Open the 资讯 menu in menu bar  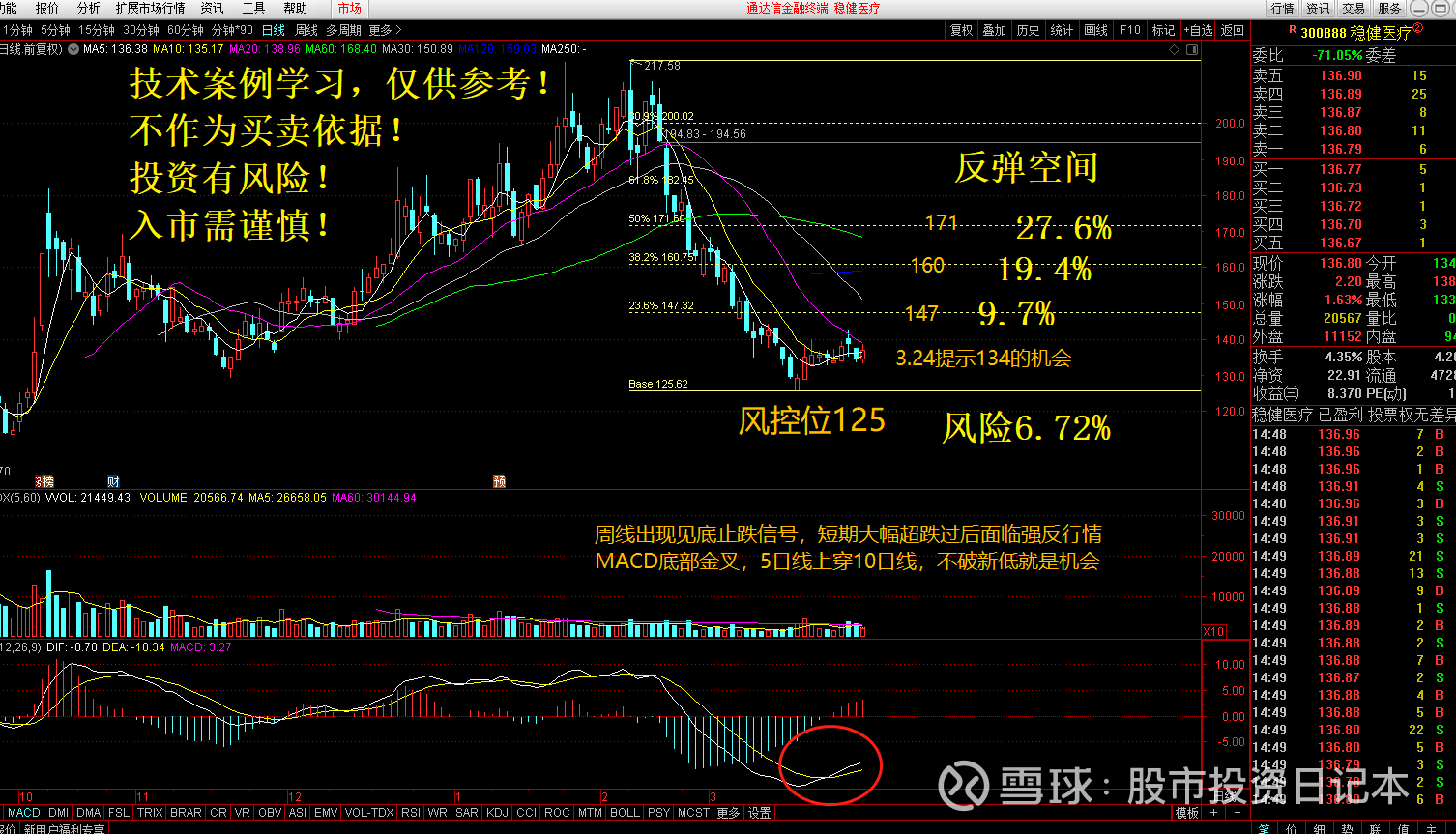212,8
